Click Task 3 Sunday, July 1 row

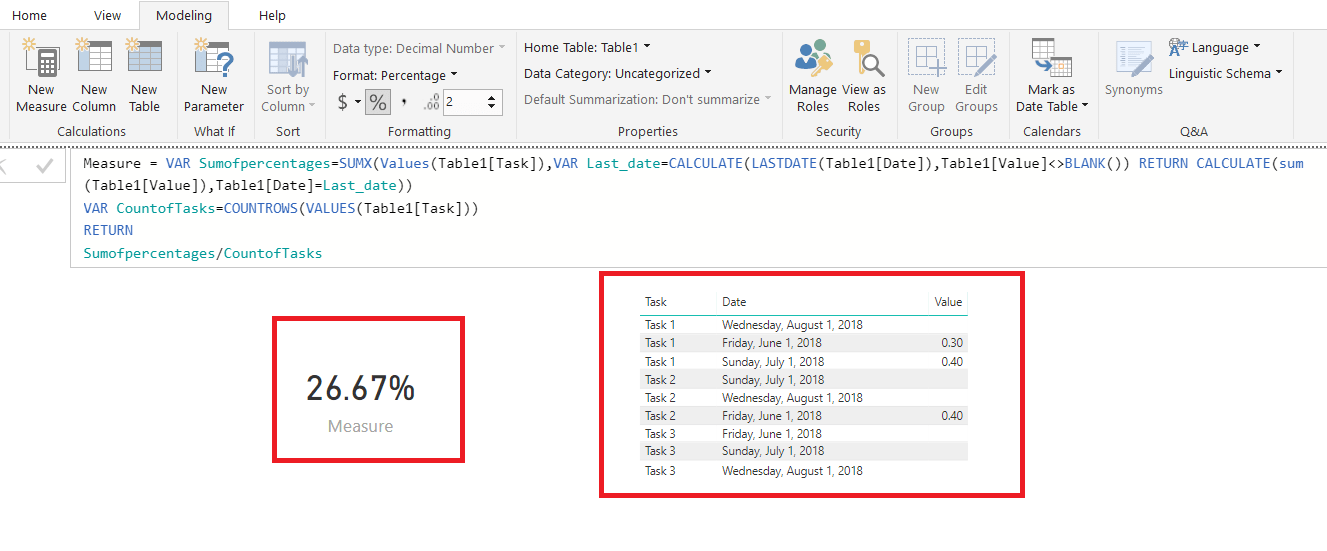click(804, 451)
